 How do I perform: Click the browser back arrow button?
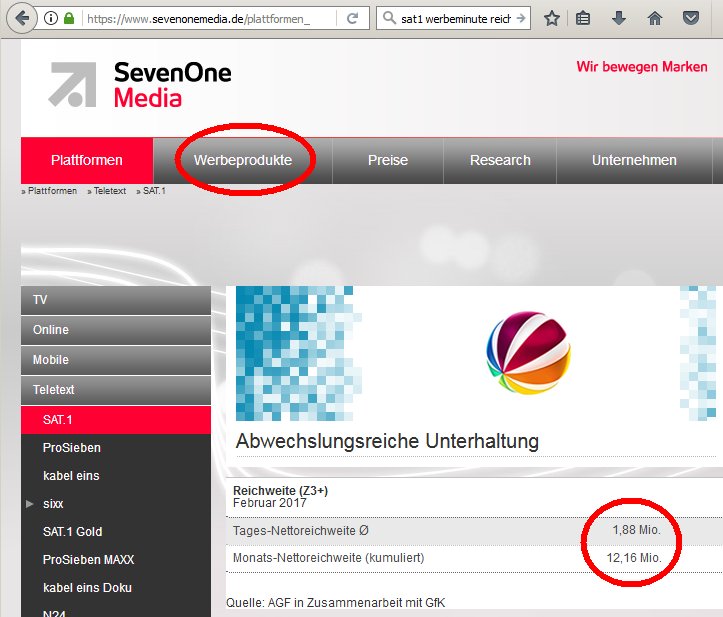tap(21, 19)
